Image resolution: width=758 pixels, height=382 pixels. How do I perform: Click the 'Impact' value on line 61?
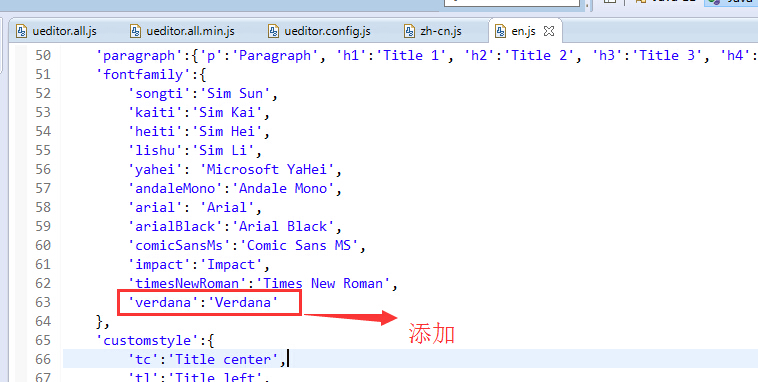tap(231, 264)
